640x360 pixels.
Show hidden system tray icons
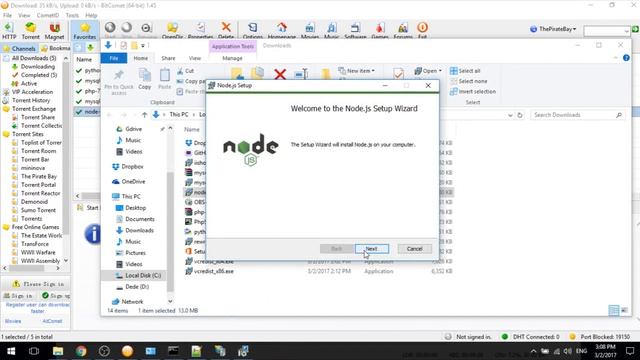coord(533,351)
